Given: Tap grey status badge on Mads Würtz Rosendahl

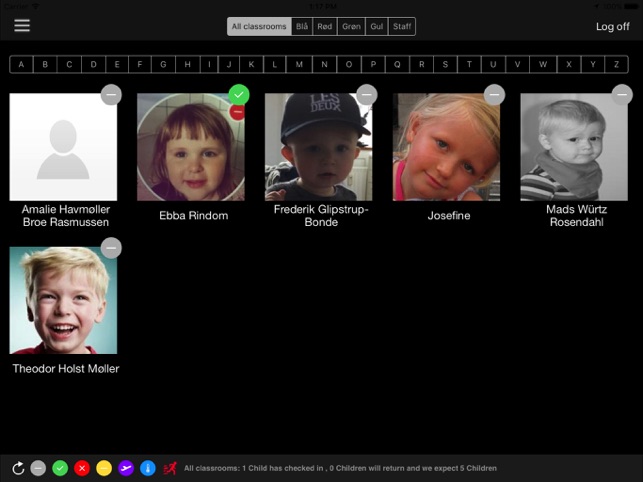Looking at the screenshot, I should (622, 95).
